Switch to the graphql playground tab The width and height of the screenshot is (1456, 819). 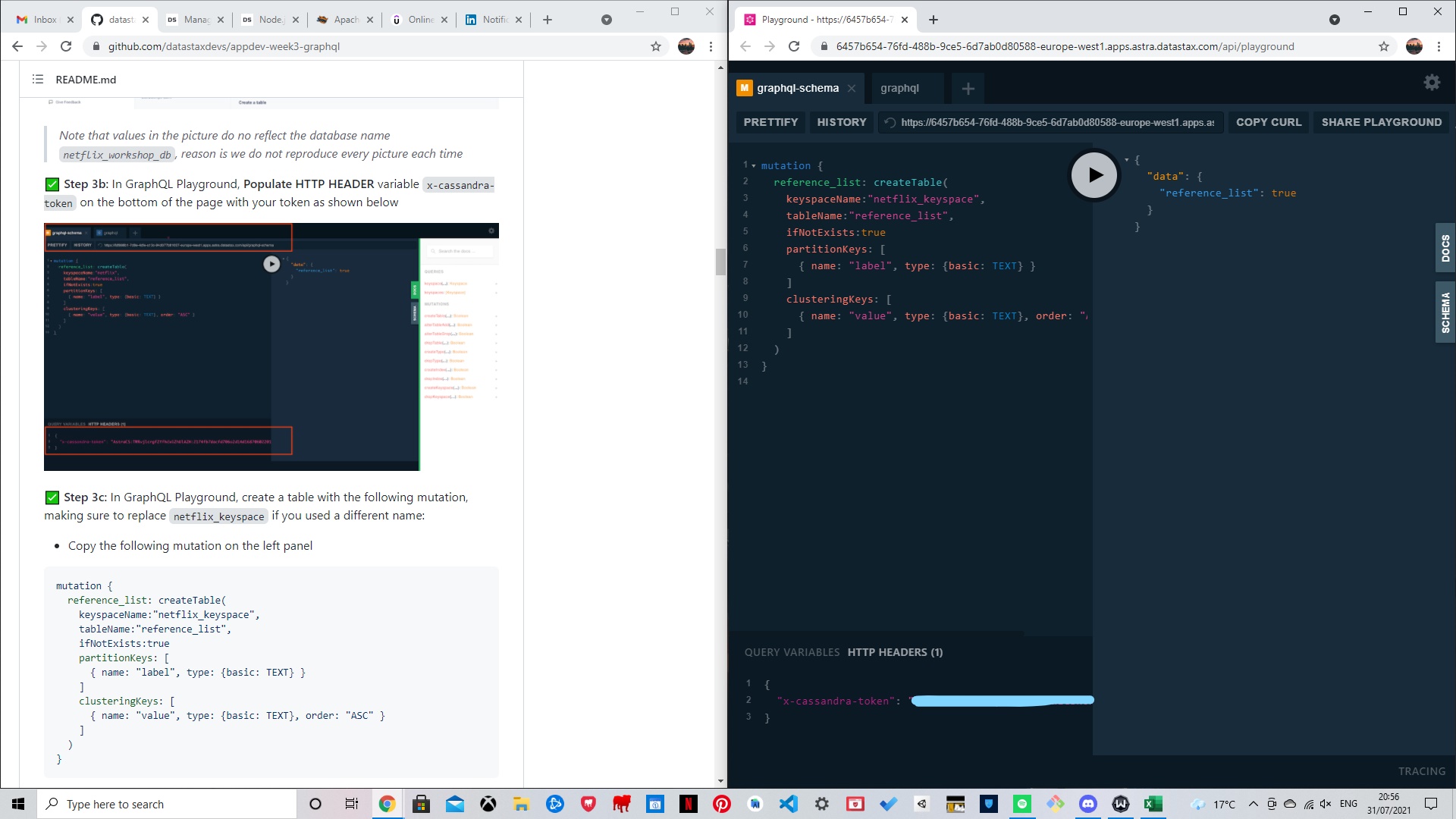[x=901, y=88]
